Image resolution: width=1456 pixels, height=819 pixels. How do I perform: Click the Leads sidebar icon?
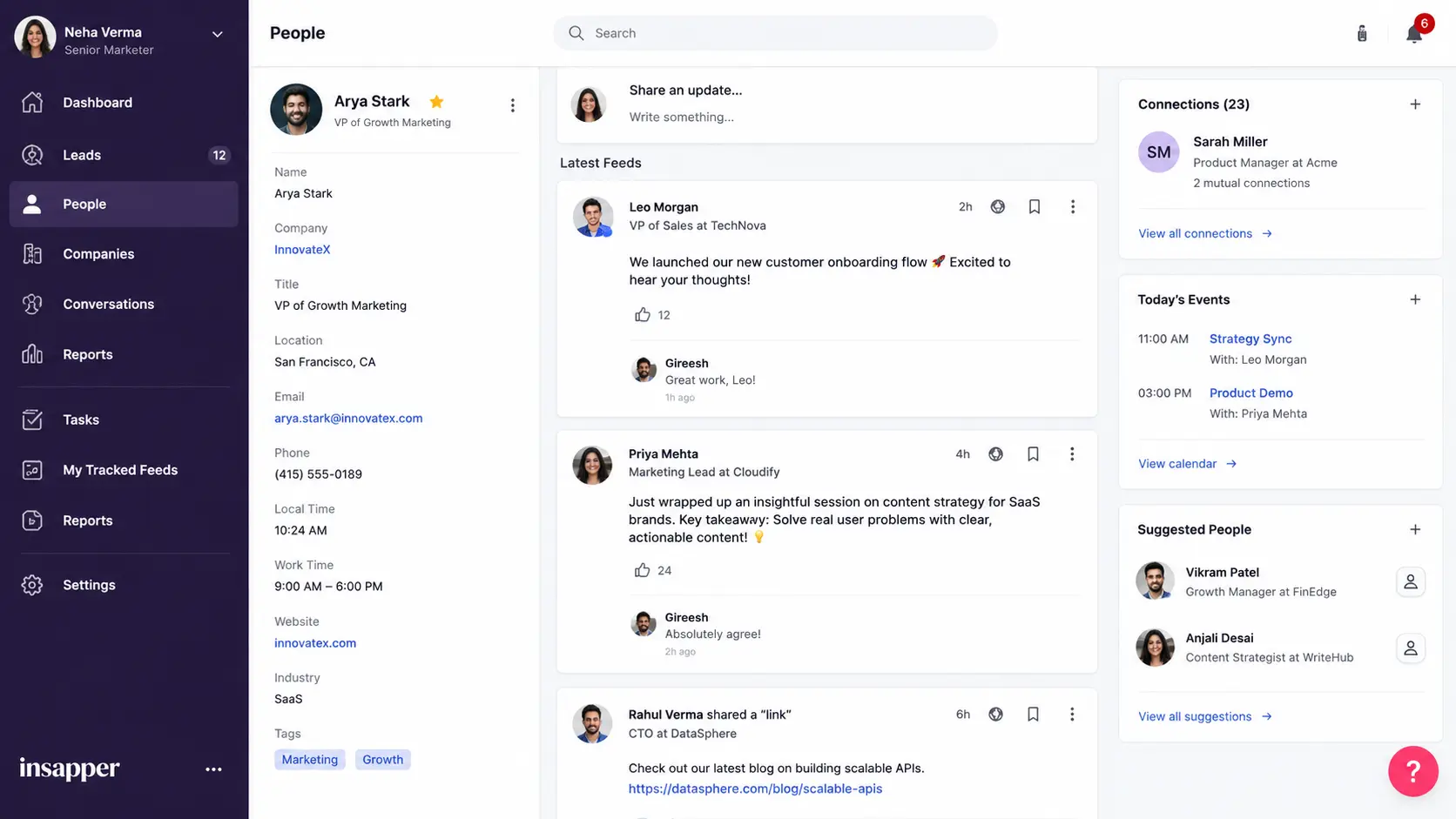coord(32,155)
